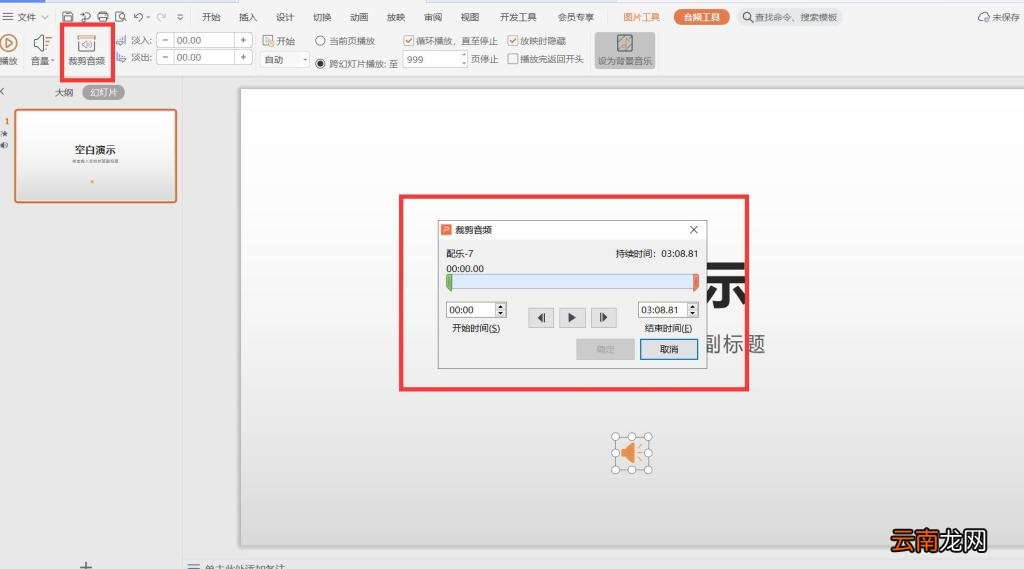1024x569 pixels.
Task: Click the play button in trim dialog
Action: coord(572,317)
